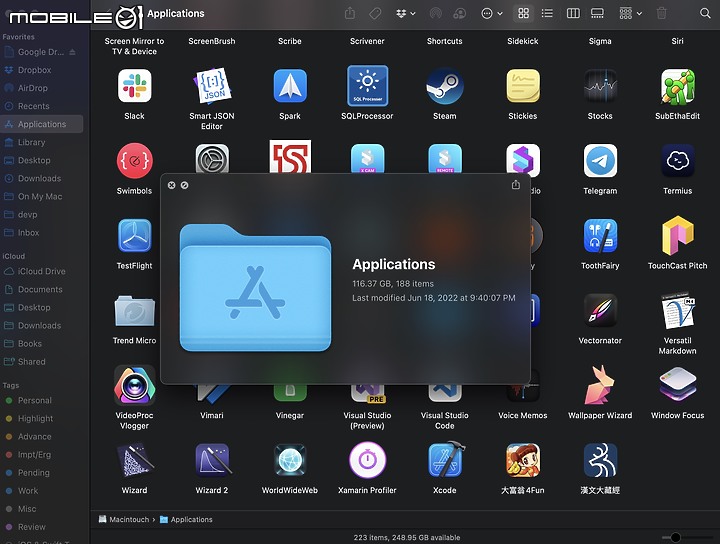Open AirDrop from the sidebar
Viewport: 720px width, 544px height.
(42, 88)
